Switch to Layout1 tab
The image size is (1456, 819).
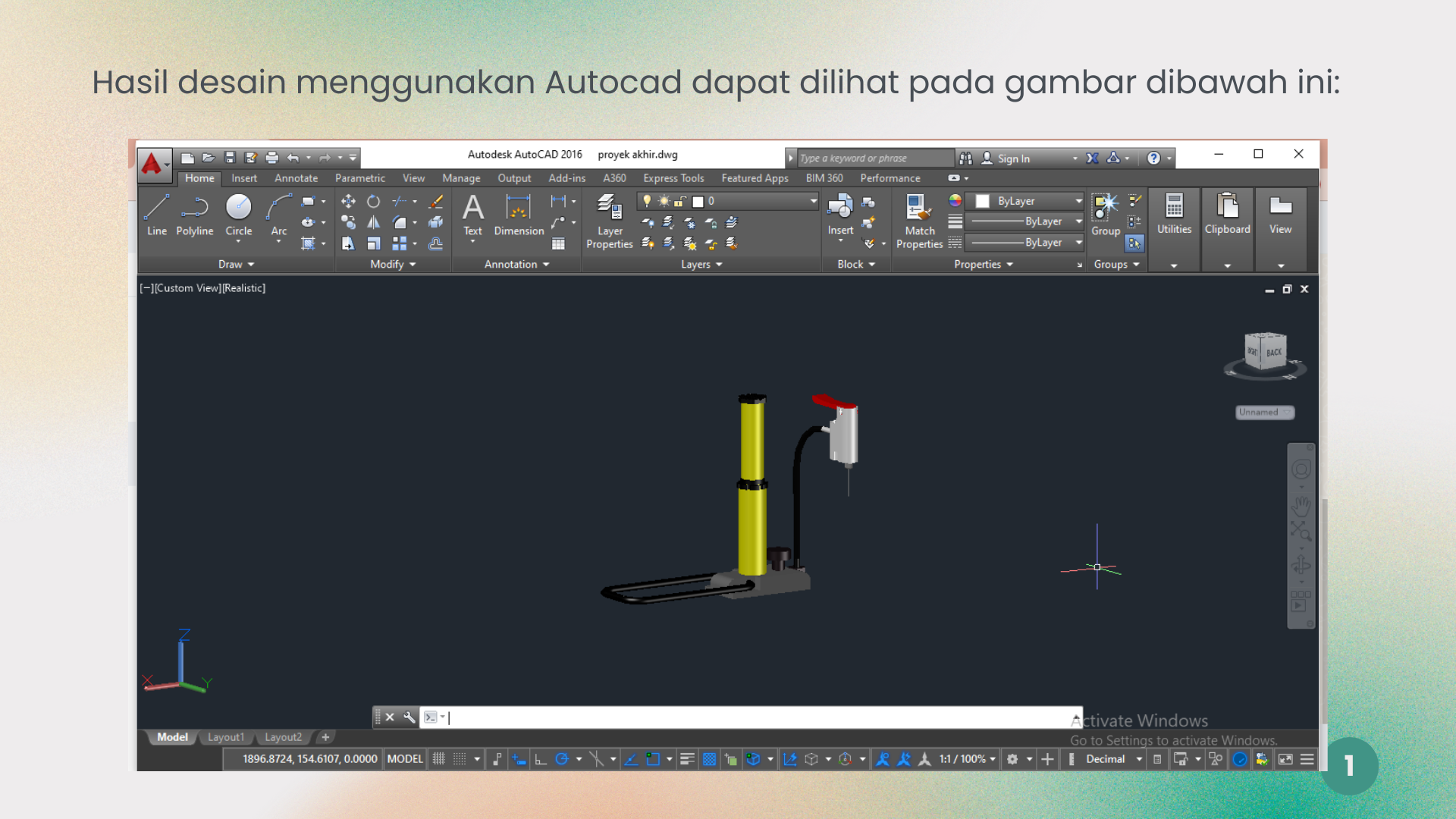click(226, 737)
